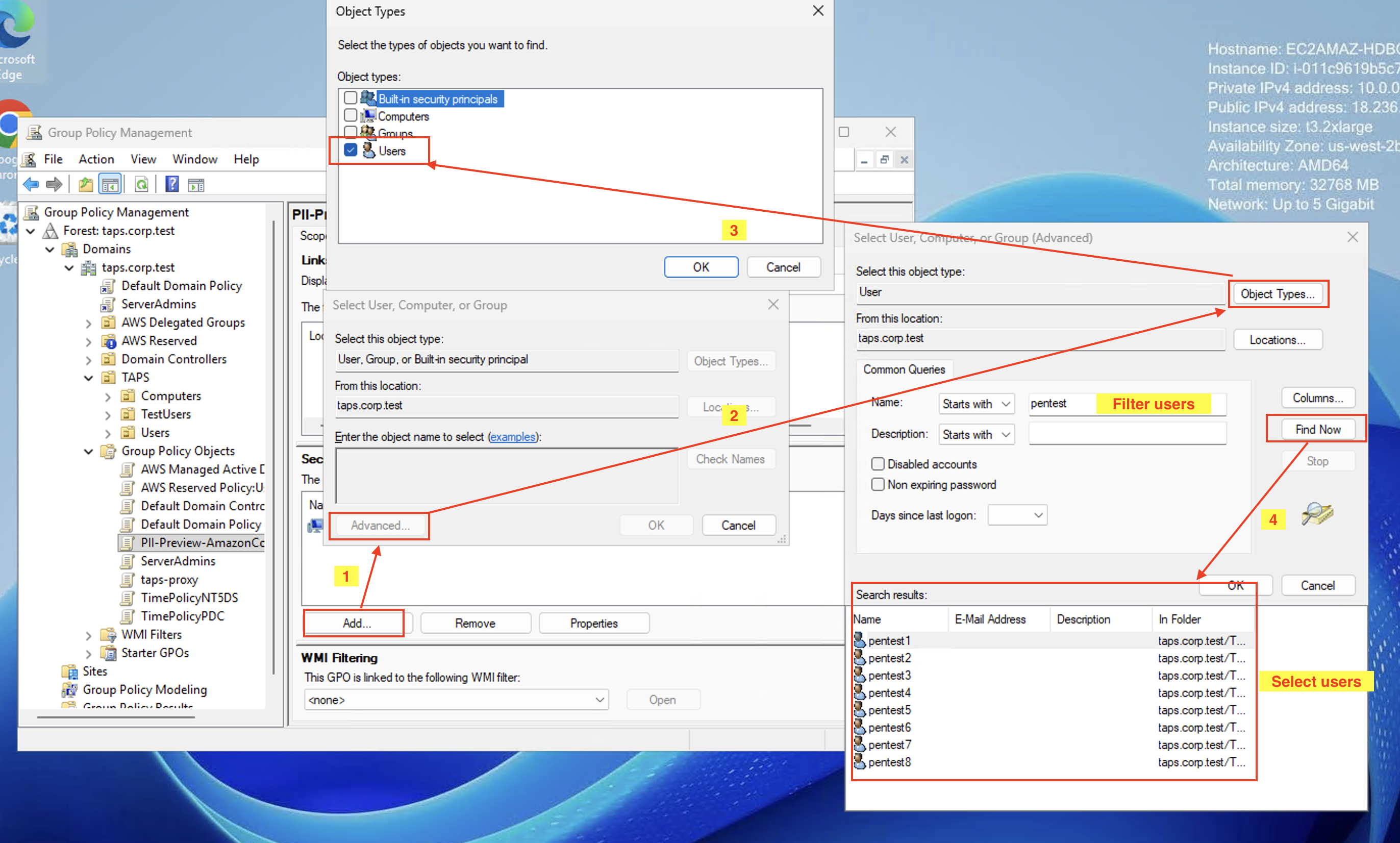
Task: Click the Columns... button
Action: coord(1318,398)
